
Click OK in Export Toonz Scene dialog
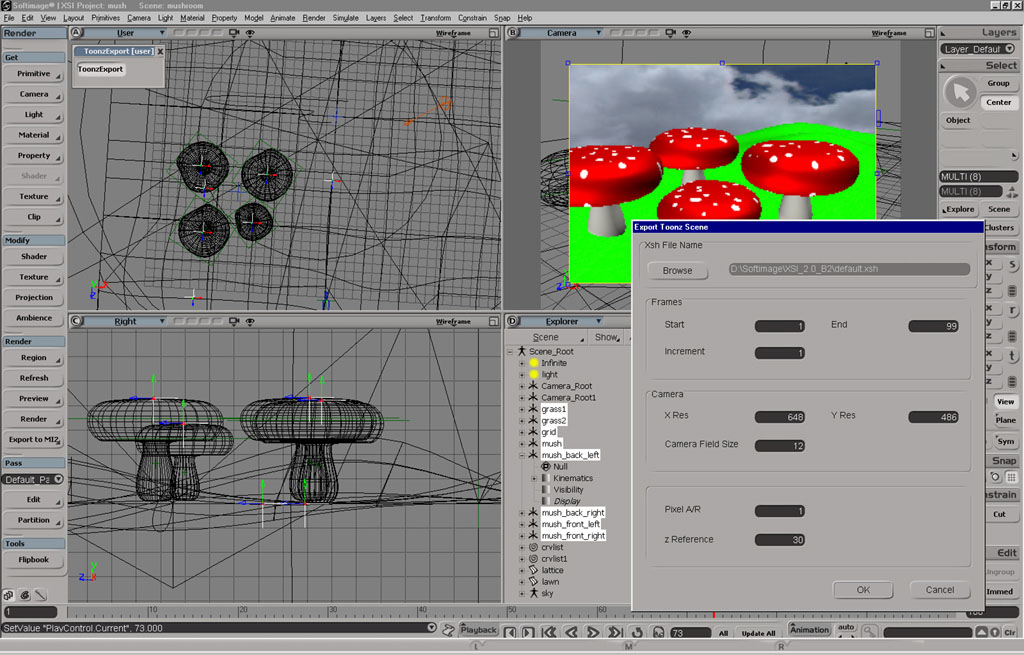pyautogui.click(x=863, y=590)
